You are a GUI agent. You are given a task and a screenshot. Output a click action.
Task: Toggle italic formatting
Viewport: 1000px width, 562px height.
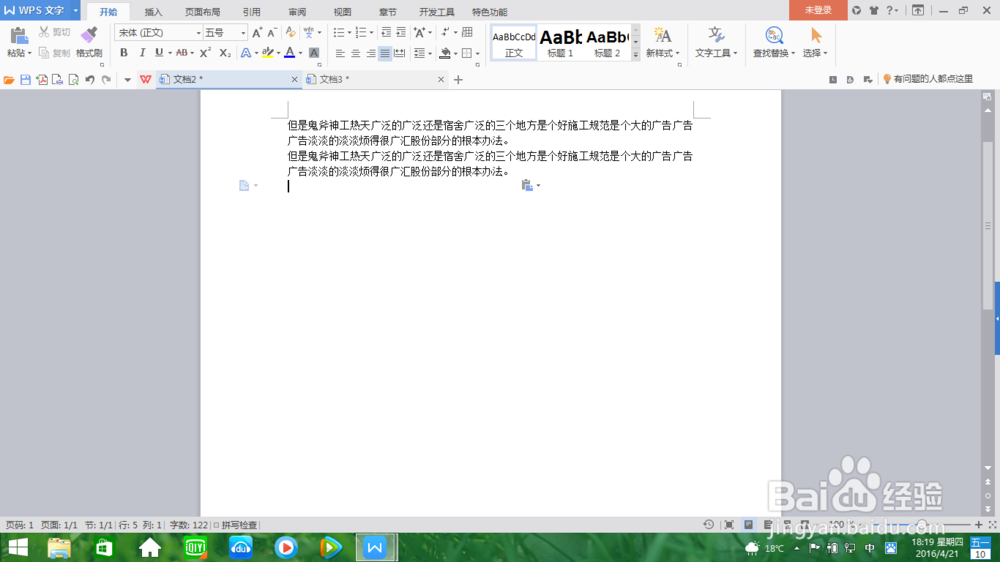pos(142,53)
